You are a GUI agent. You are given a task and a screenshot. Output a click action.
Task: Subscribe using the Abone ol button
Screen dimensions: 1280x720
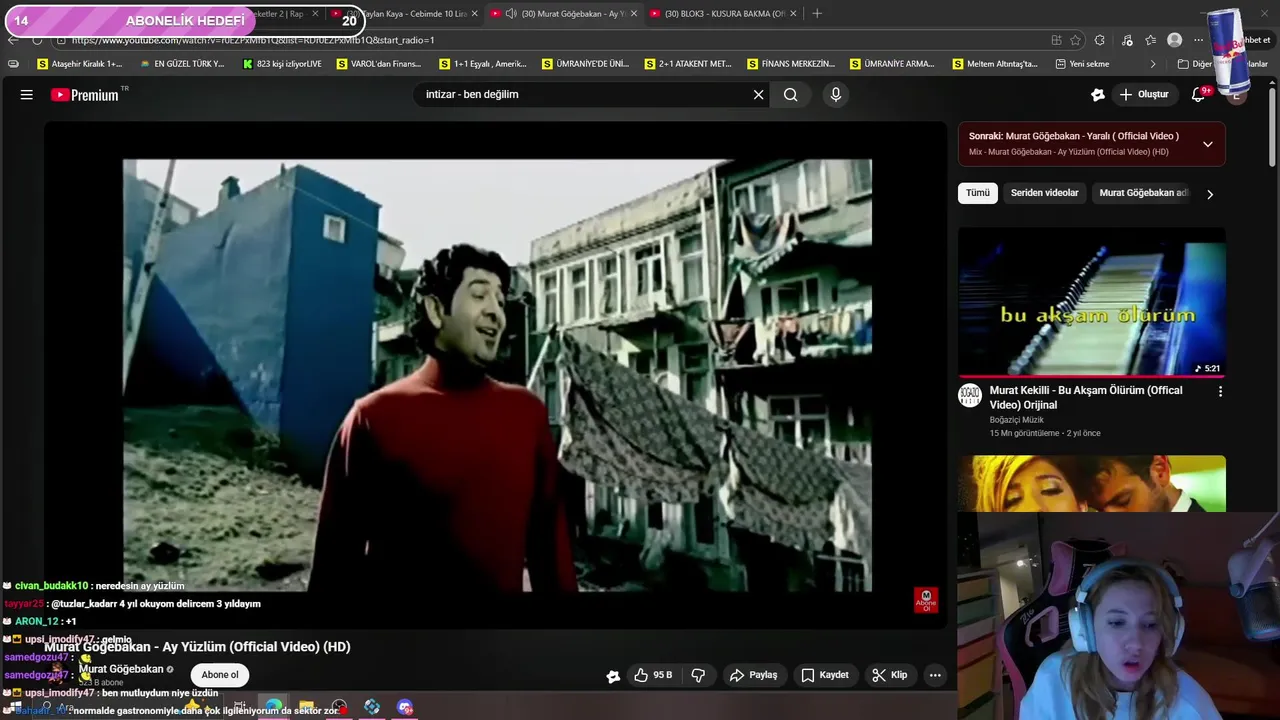[x=220, y=675]
